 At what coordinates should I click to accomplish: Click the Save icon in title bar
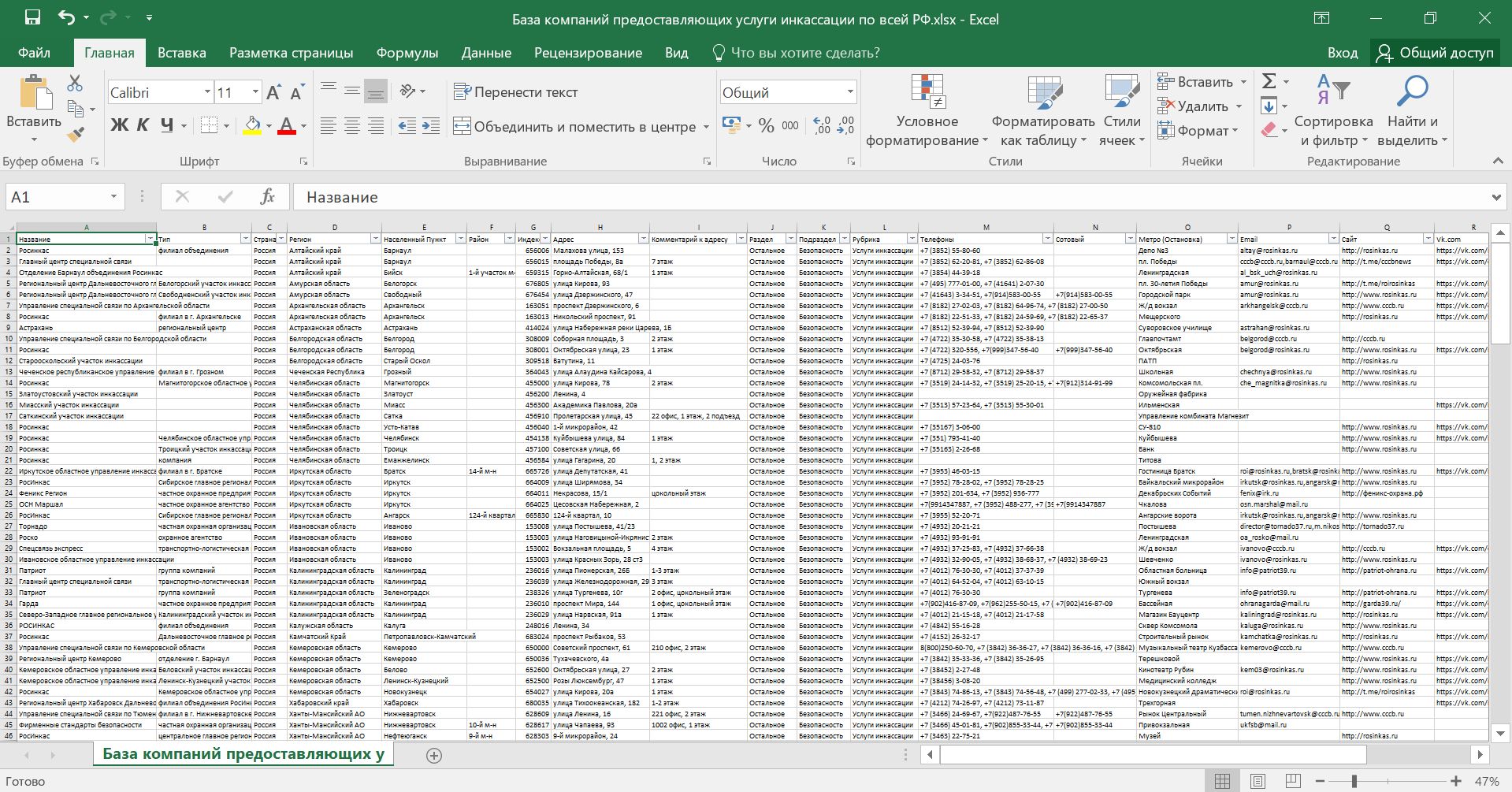pyautogui.click(x=32, y=18)
